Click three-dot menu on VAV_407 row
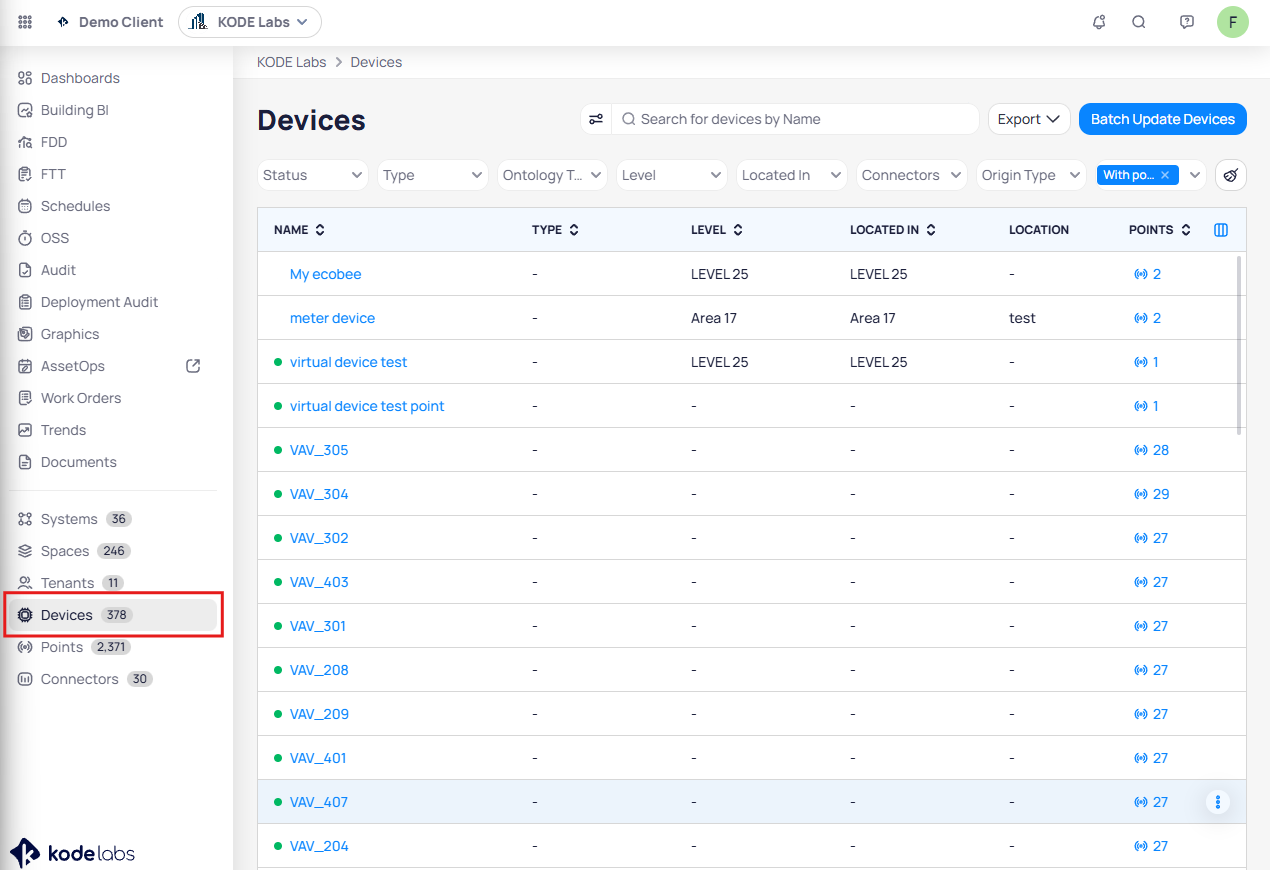This screenshot has height=870, width=1270. (1217, 802)
